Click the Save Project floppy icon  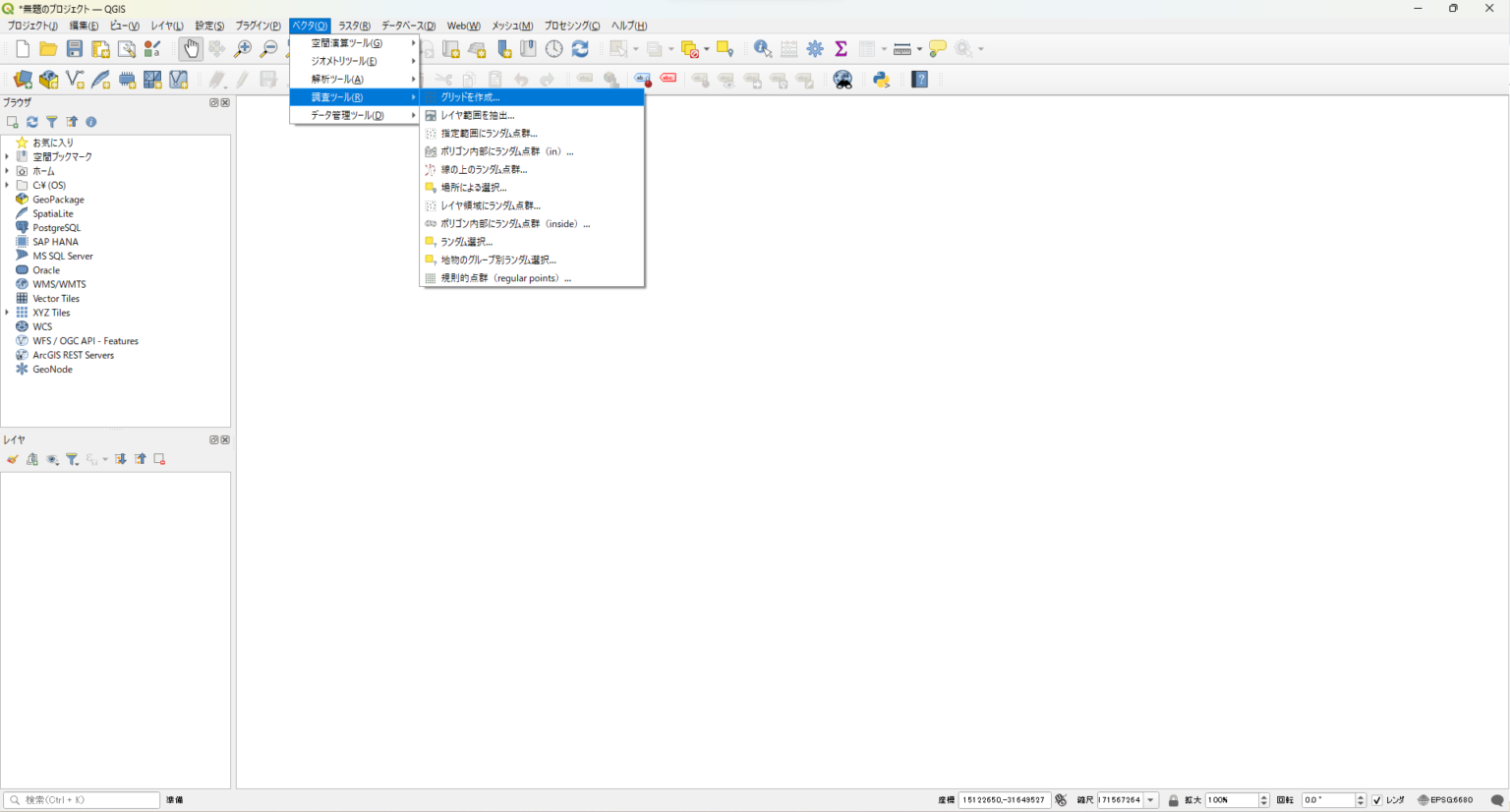[74, 48]
